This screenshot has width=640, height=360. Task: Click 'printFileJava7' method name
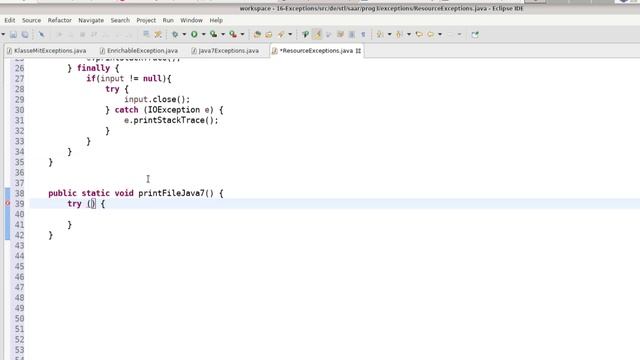(171, 193)
